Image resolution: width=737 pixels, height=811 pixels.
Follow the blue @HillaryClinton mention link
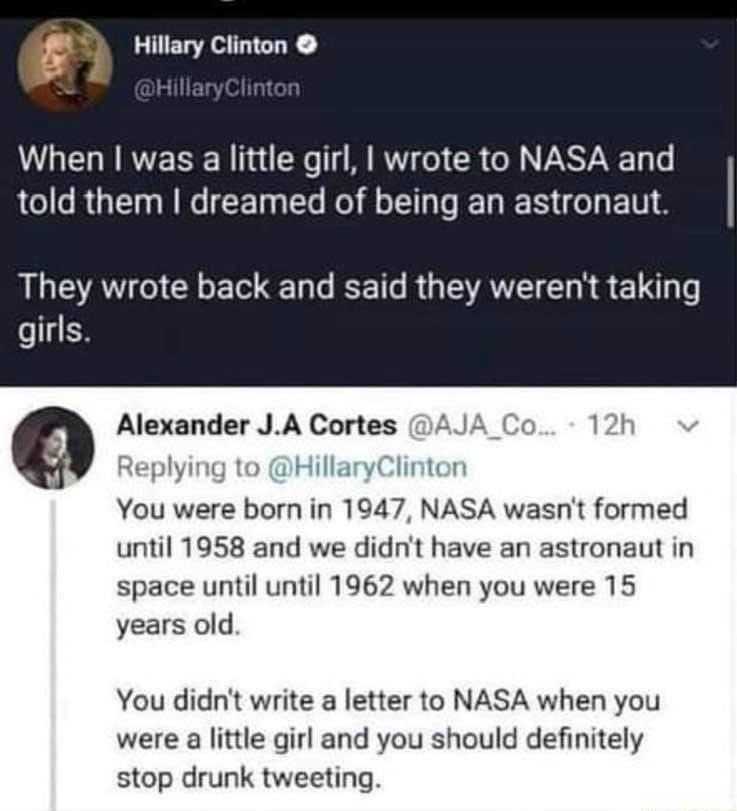(x=367, y=467)
